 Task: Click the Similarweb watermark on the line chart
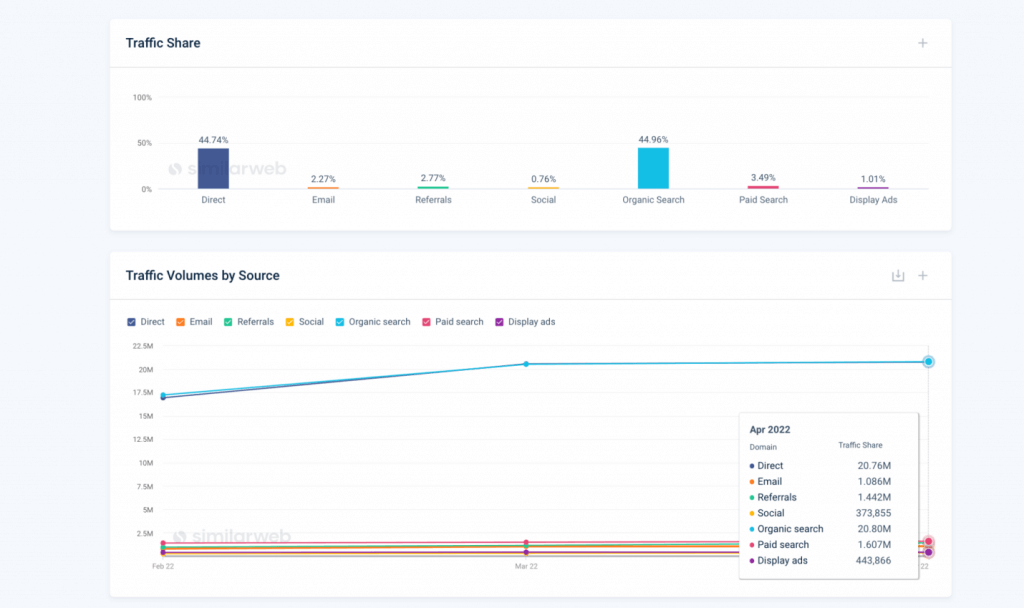232,537
